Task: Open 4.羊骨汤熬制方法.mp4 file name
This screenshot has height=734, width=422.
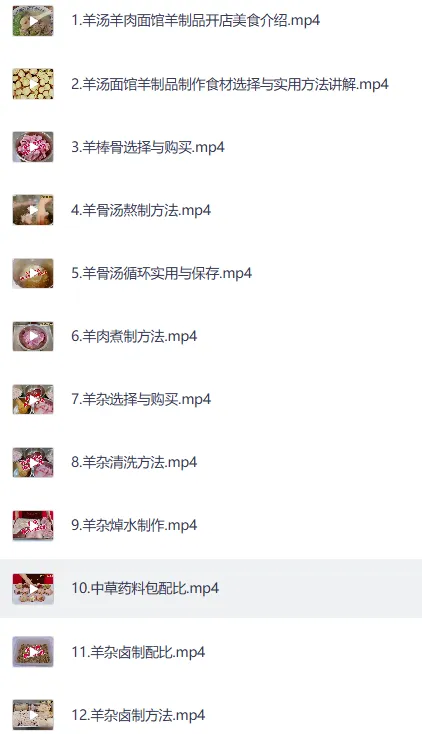Action: tap(141, 210)
